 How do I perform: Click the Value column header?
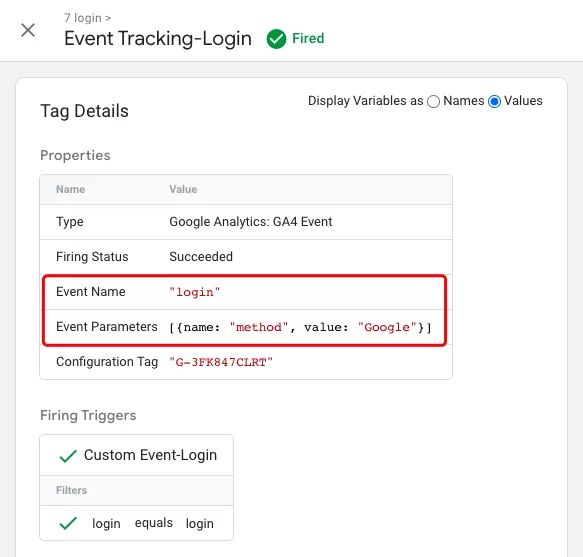[x=183, y=189]
